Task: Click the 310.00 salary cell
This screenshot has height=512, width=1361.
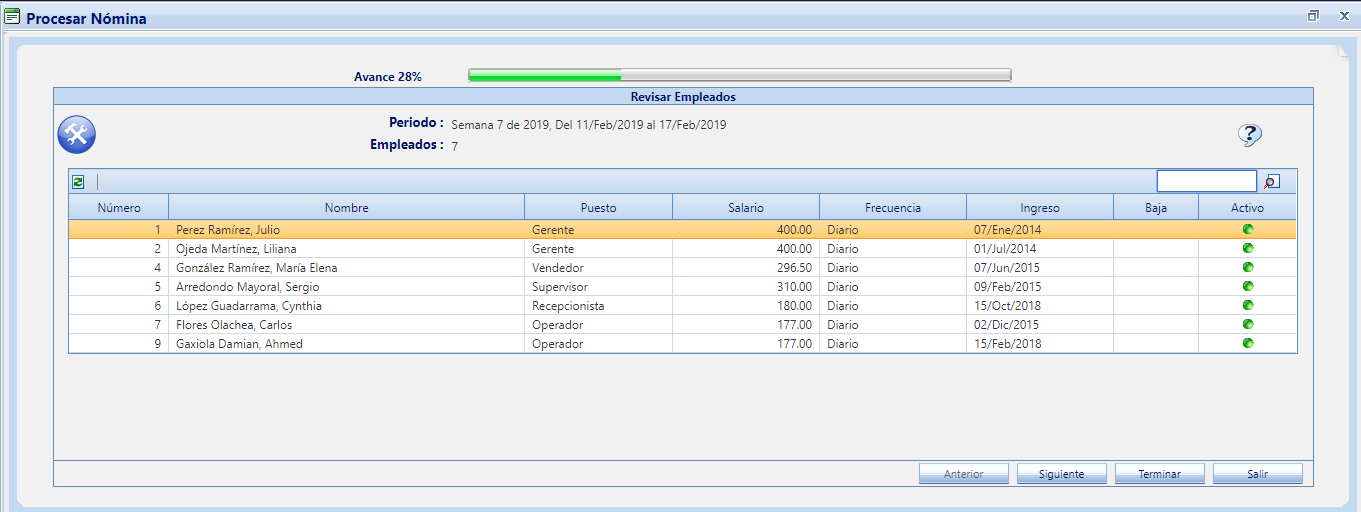Action: (746, 287)
